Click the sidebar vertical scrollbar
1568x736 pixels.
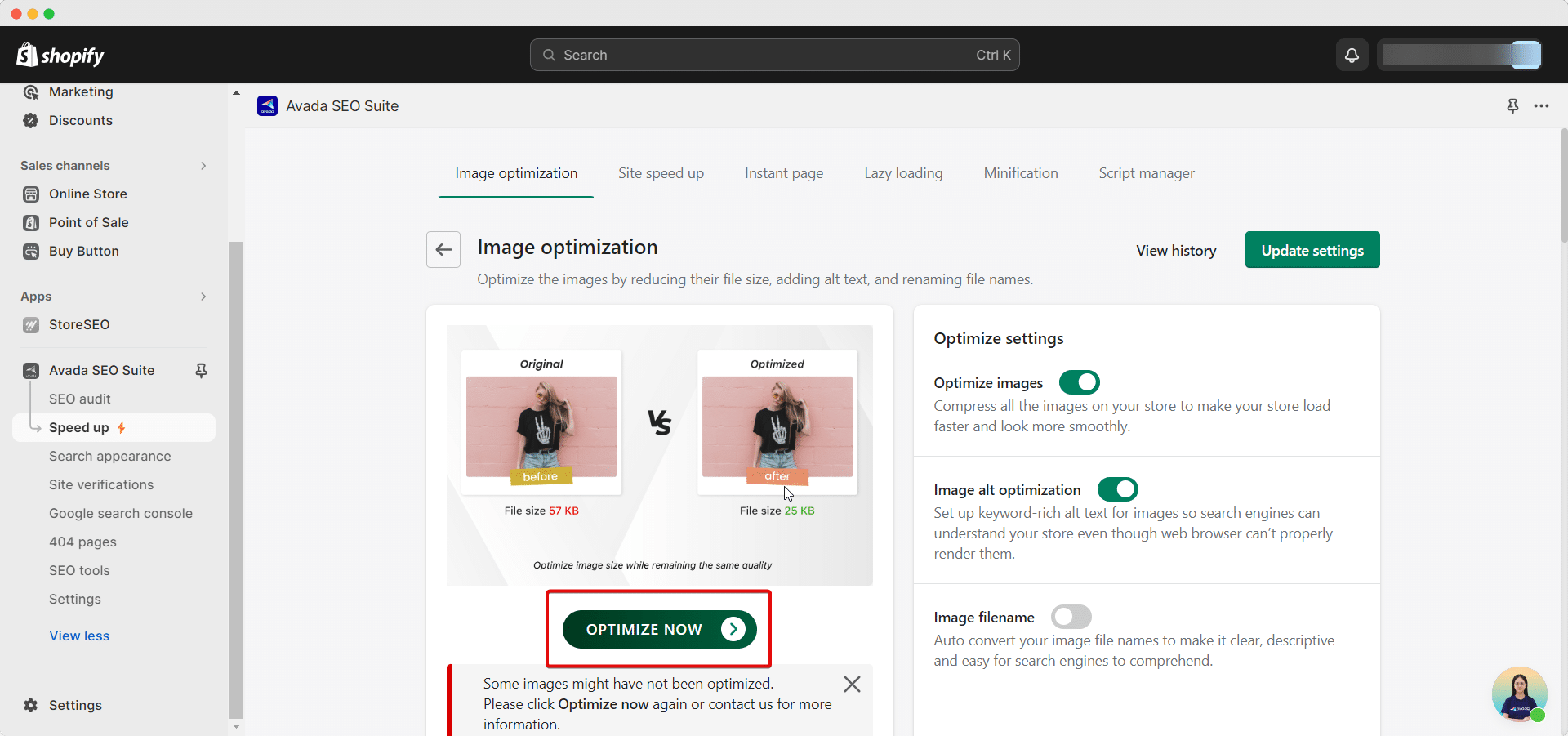(x=236, y=480)
